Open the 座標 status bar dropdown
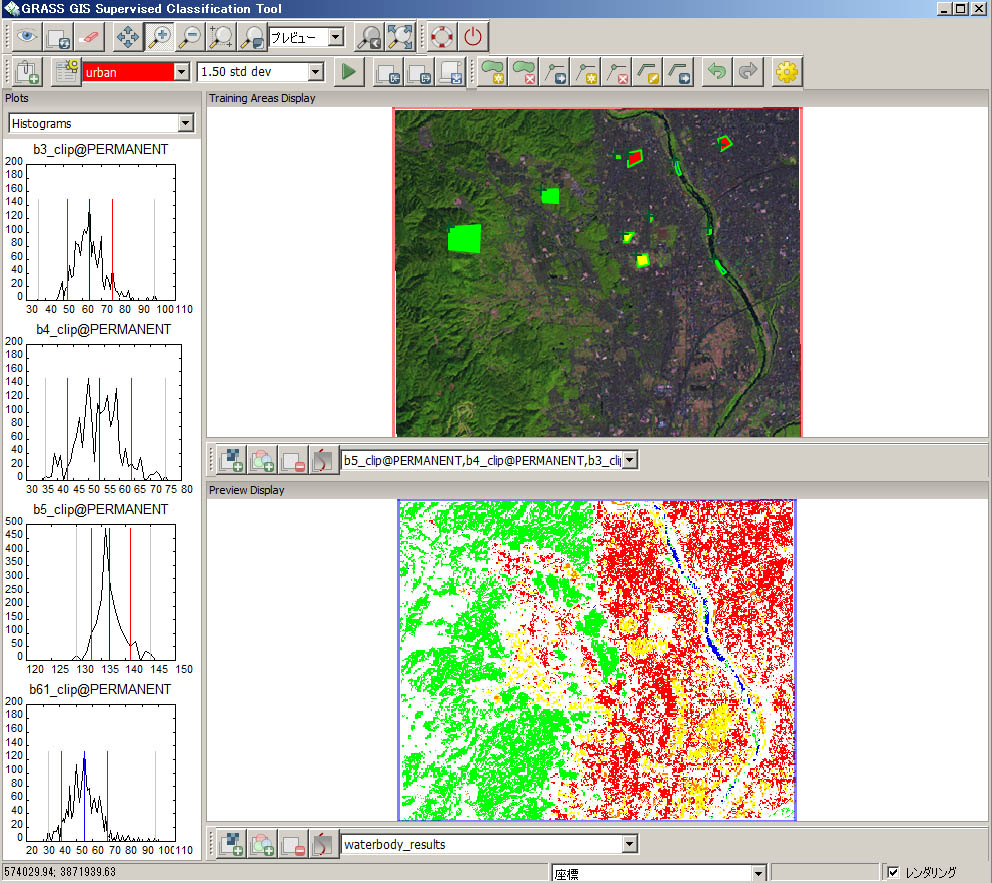Screen dimensions: 992x883 759,874
